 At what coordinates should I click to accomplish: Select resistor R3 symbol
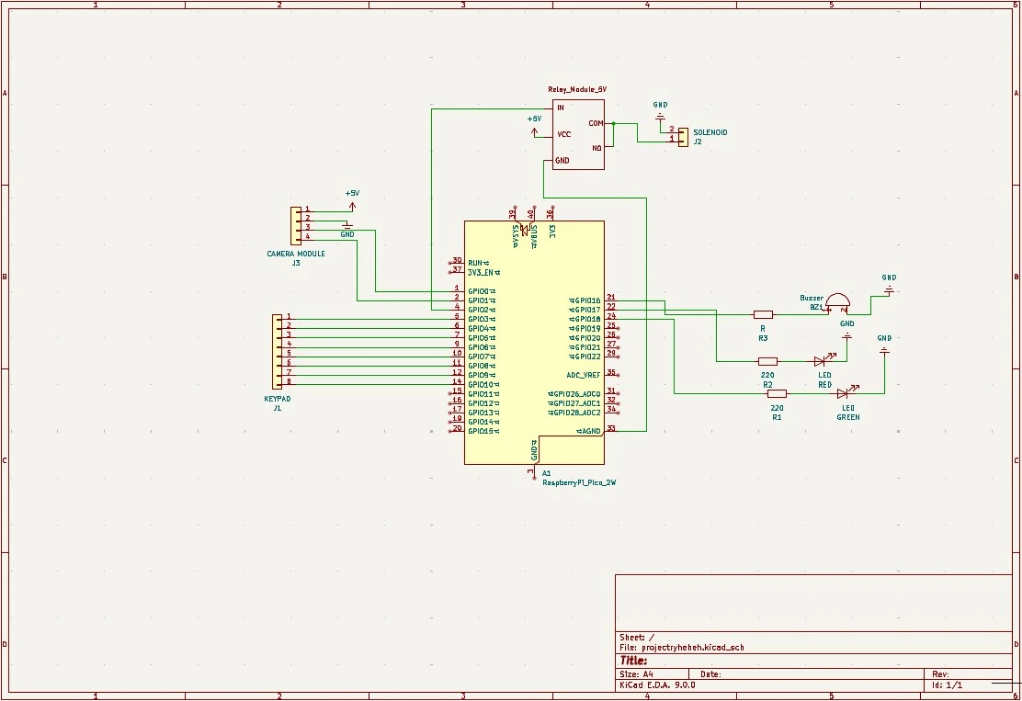click(x=763, y=315)
